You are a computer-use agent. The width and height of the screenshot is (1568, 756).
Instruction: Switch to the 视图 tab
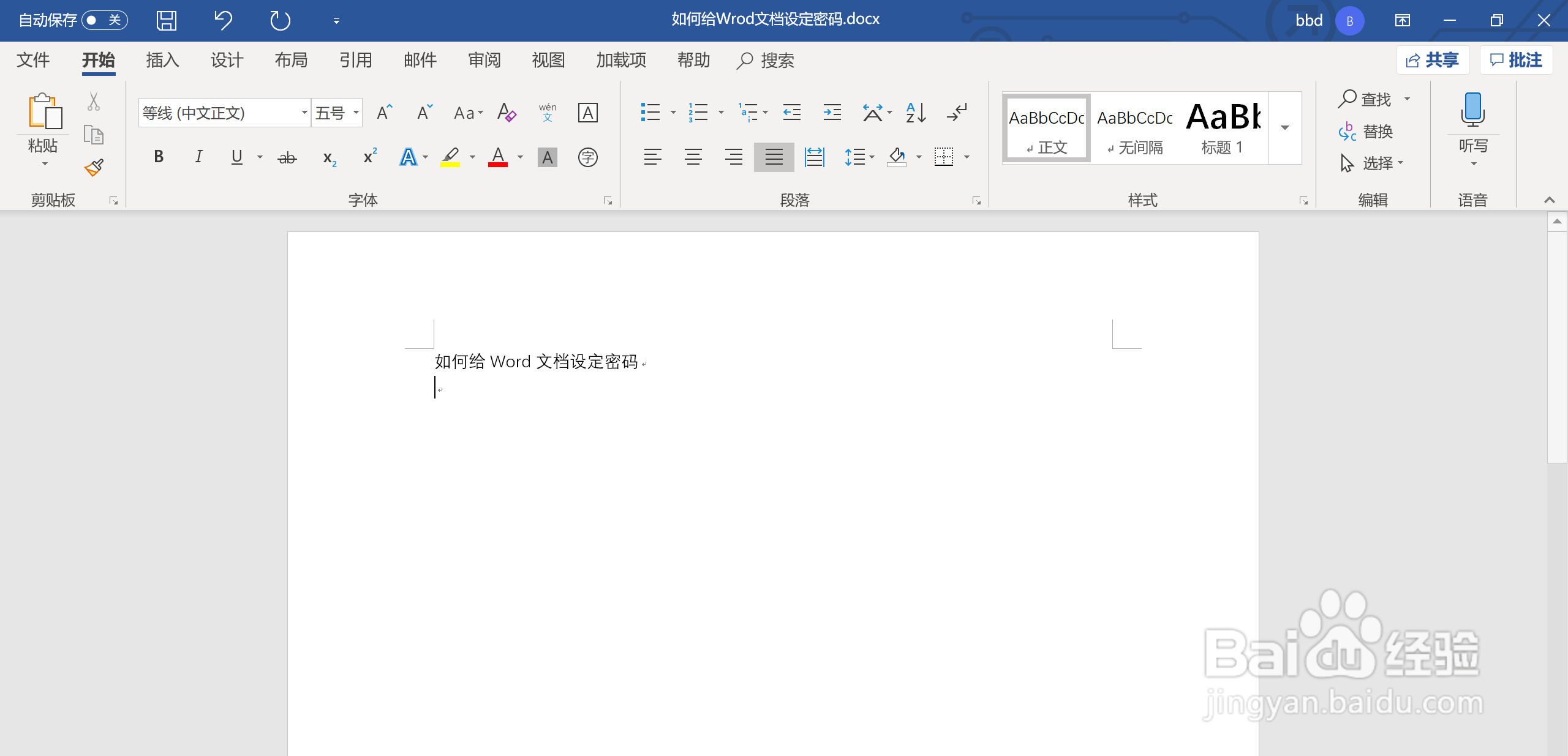(x=549, y=60)
